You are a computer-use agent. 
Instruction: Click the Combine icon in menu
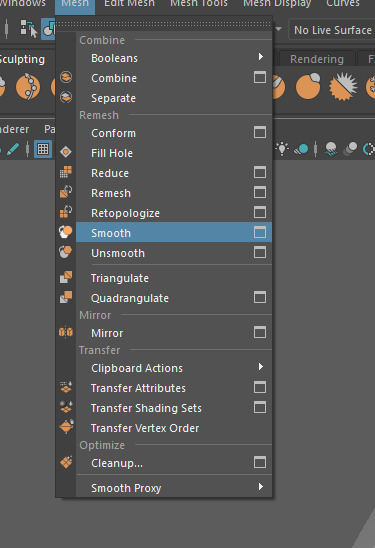point(66,77)
